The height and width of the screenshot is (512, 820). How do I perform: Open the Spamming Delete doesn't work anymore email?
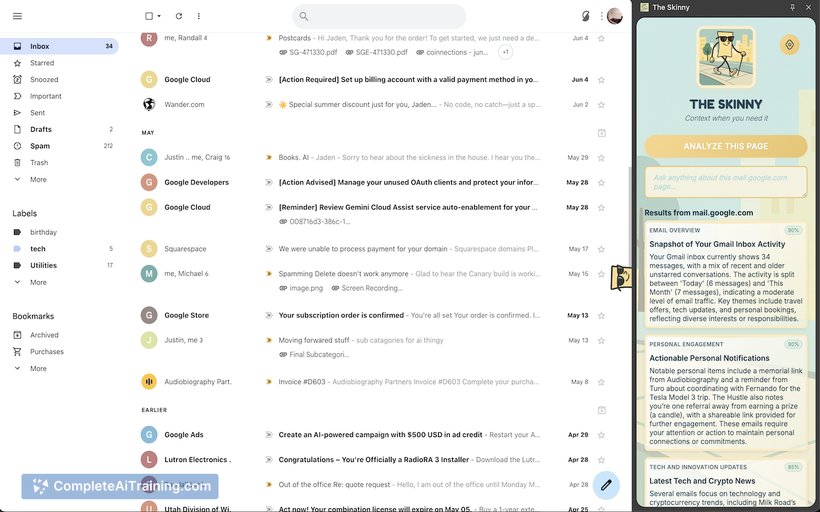[x=374, y=280]
